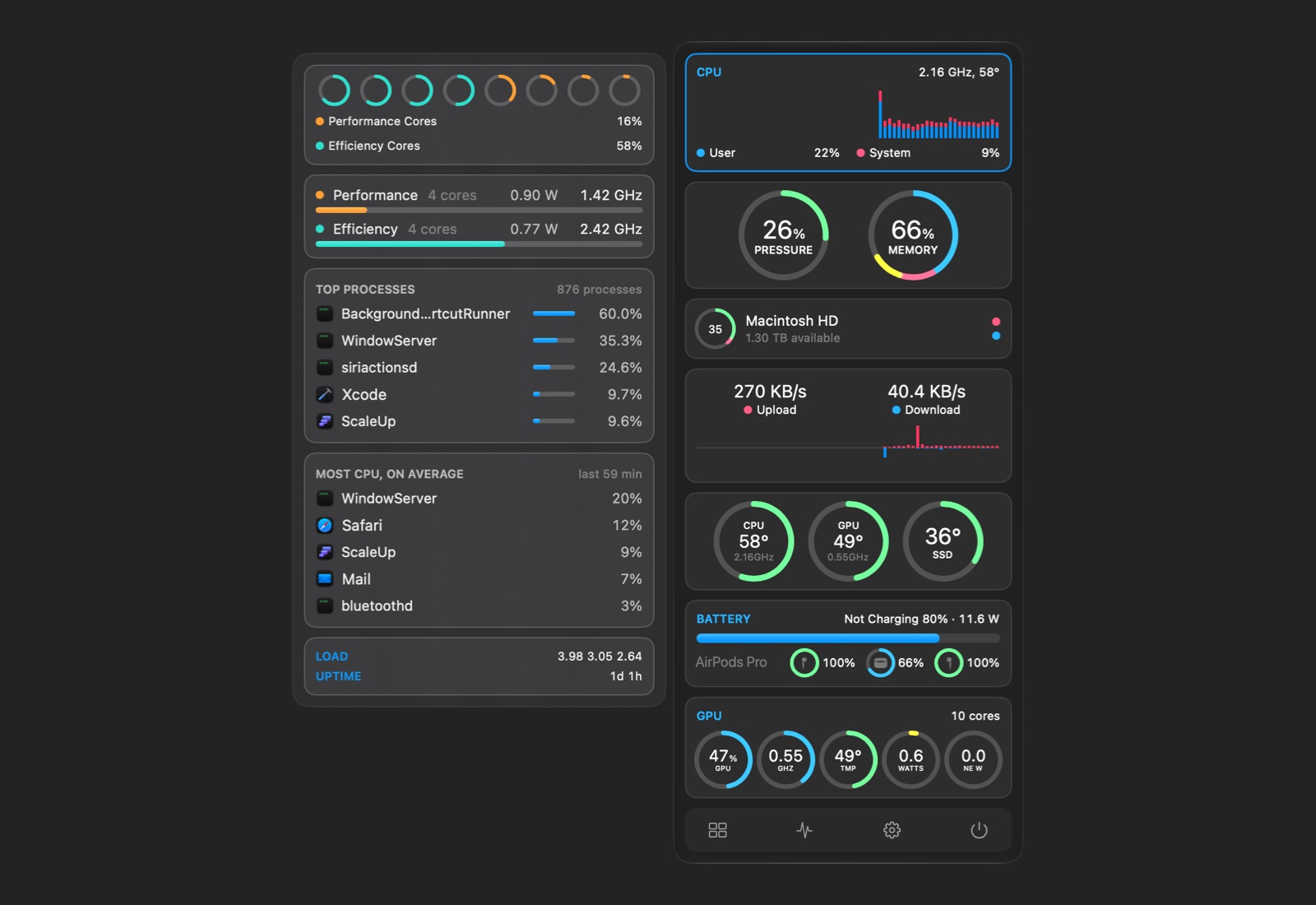This screenshot has height=905, width=1316.
Task: Click the CPU 58° temperature gauge
Action: 753,541
